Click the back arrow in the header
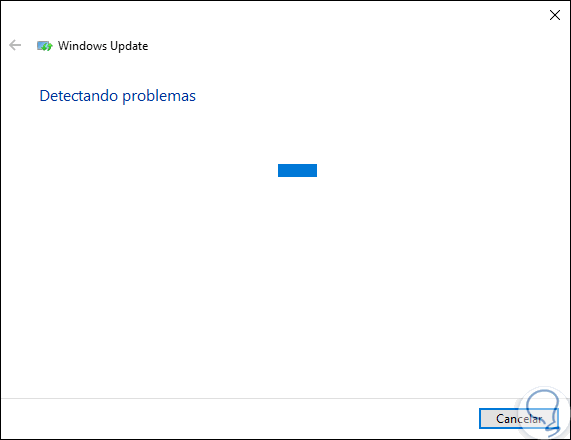The height and width of the screenshot is (440, 571). [x=15, y=45]
